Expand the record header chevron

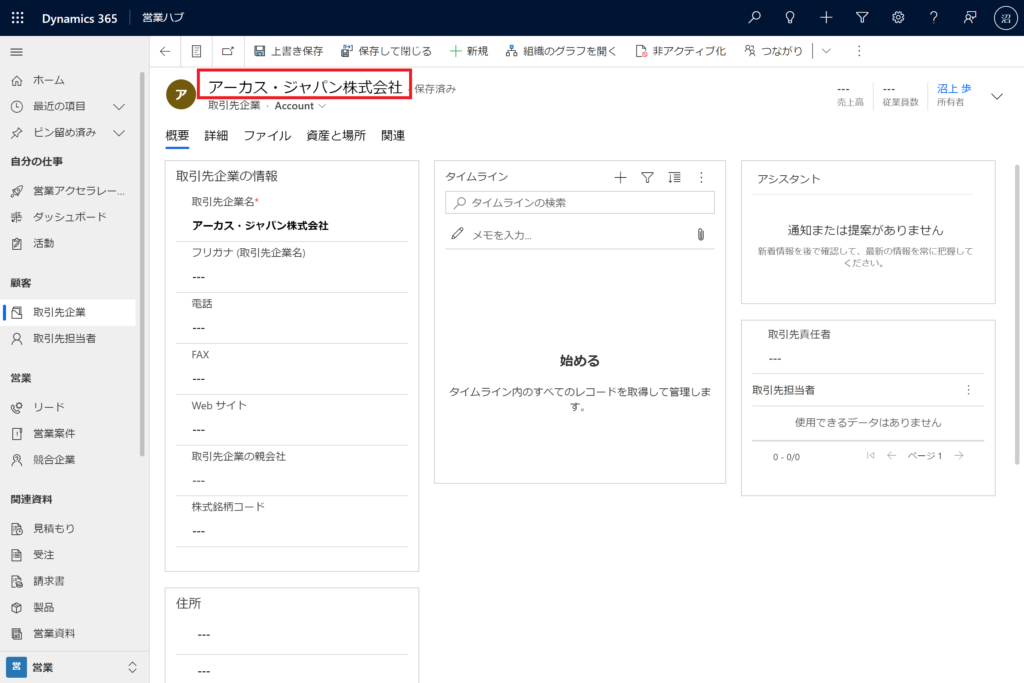996,96
